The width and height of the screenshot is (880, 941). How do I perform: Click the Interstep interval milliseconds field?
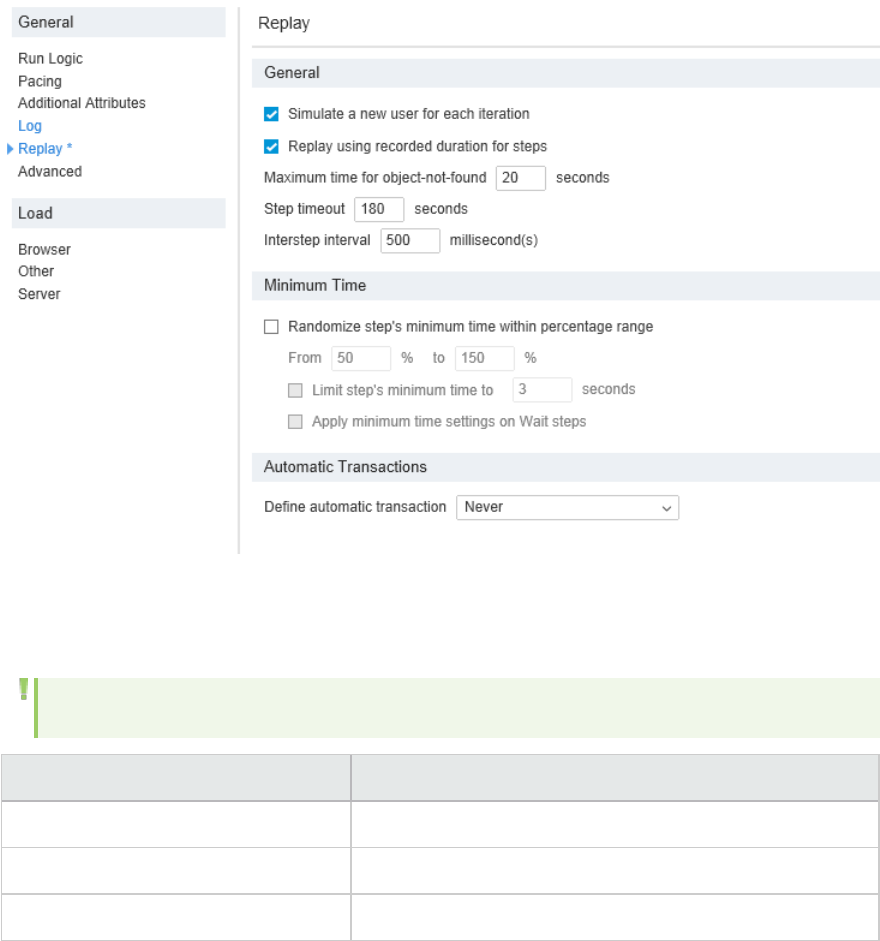[410, 241]
